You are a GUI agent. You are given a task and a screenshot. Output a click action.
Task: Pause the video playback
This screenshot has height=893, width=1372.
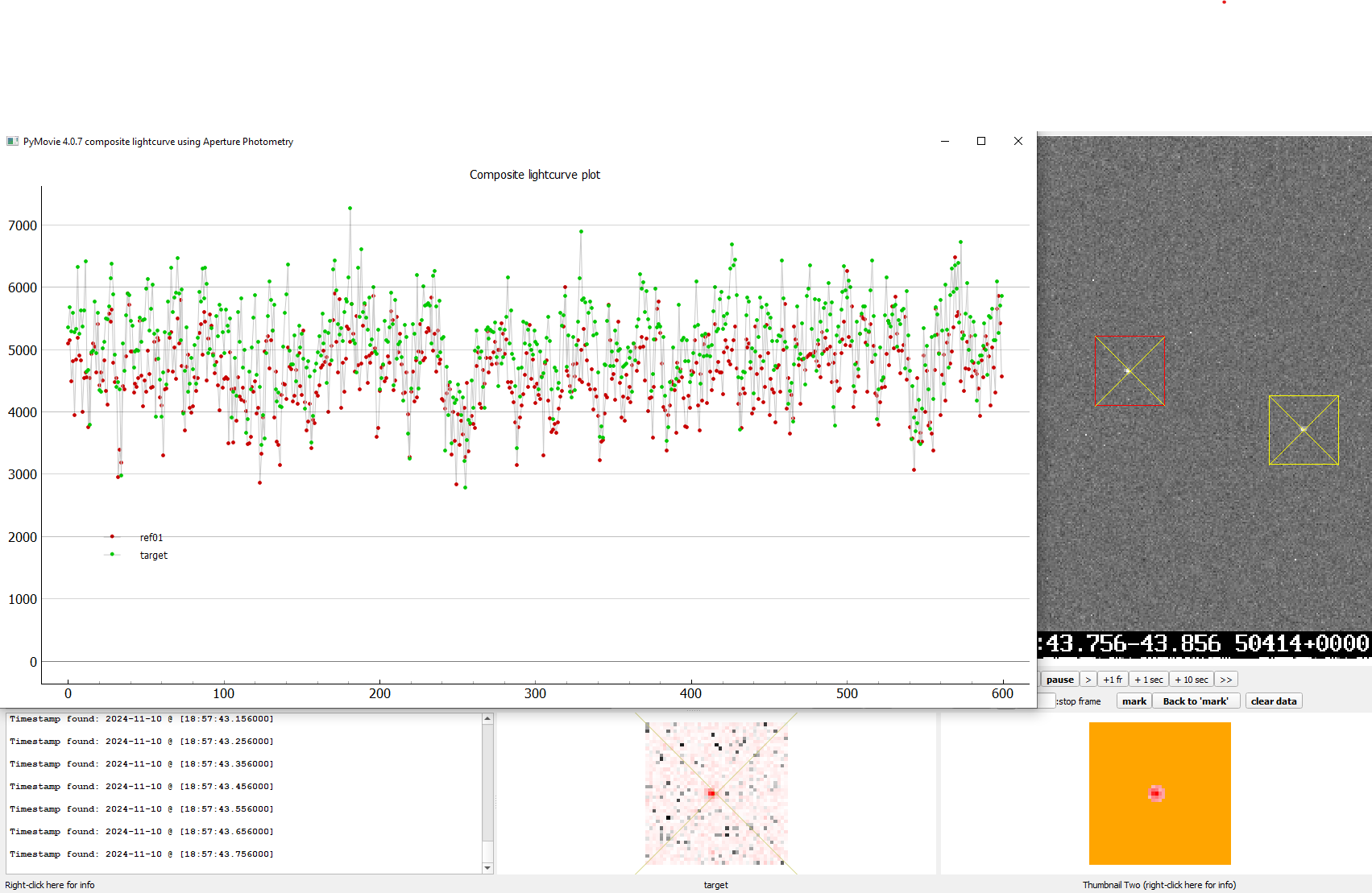1059,680
